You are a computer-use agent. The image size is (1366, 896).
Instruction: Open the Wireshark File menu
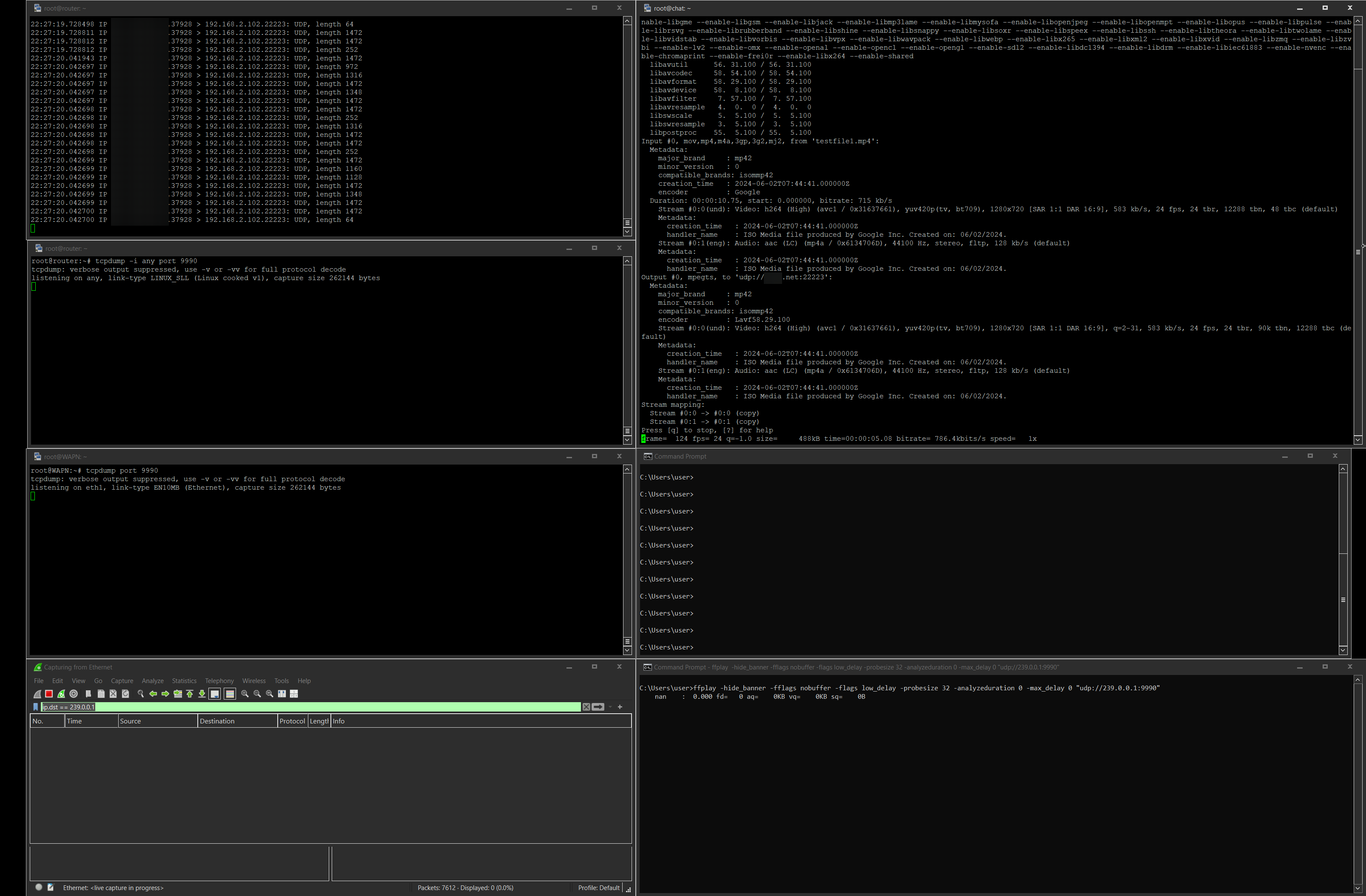pyautogui.click(x=38, y=681)
